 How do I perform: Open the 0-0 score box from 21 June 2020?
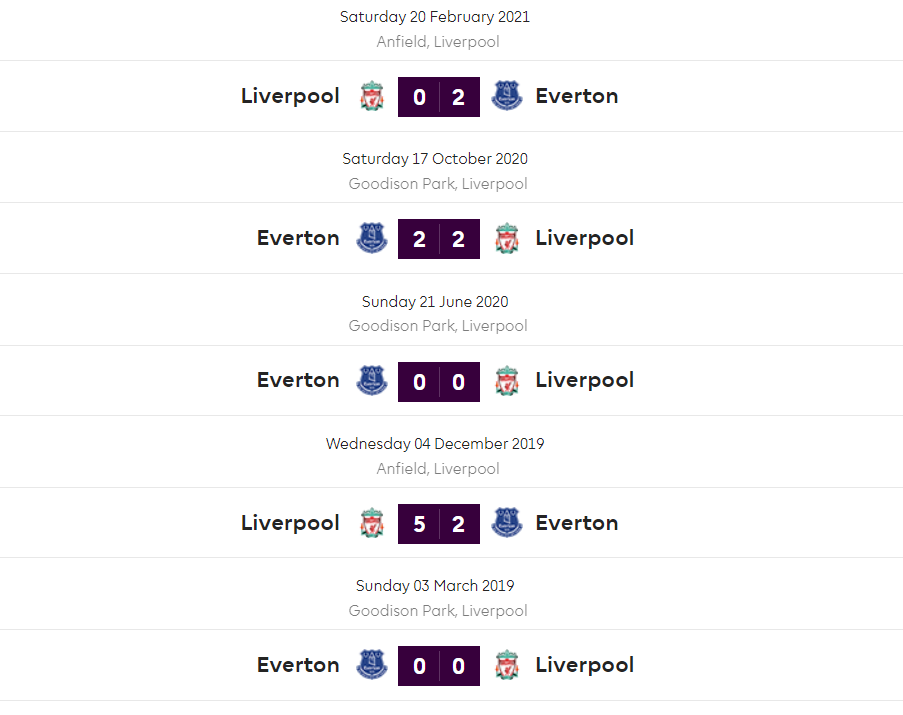pos(439,381)
